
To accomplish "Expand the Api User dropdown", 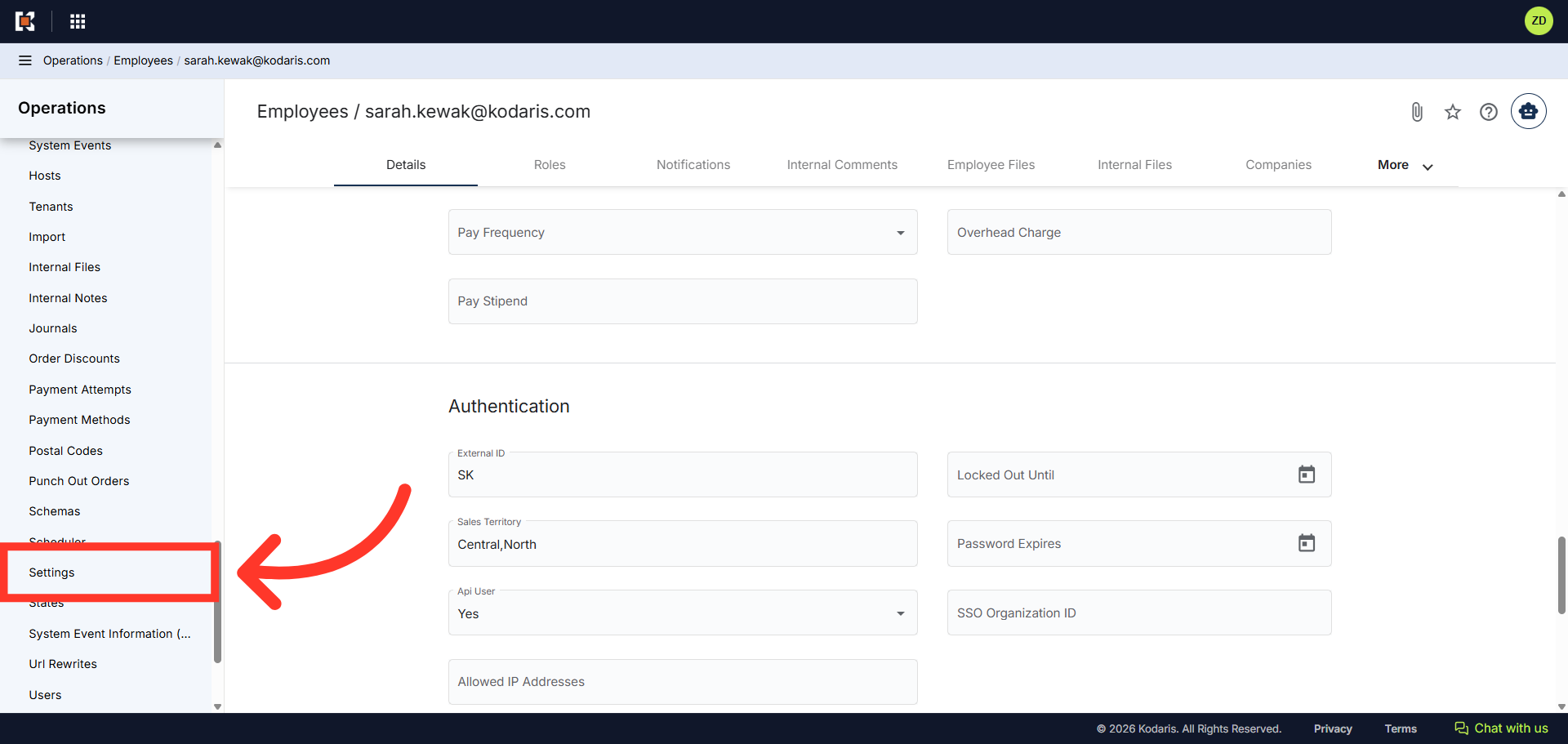I will coord(683,613).
